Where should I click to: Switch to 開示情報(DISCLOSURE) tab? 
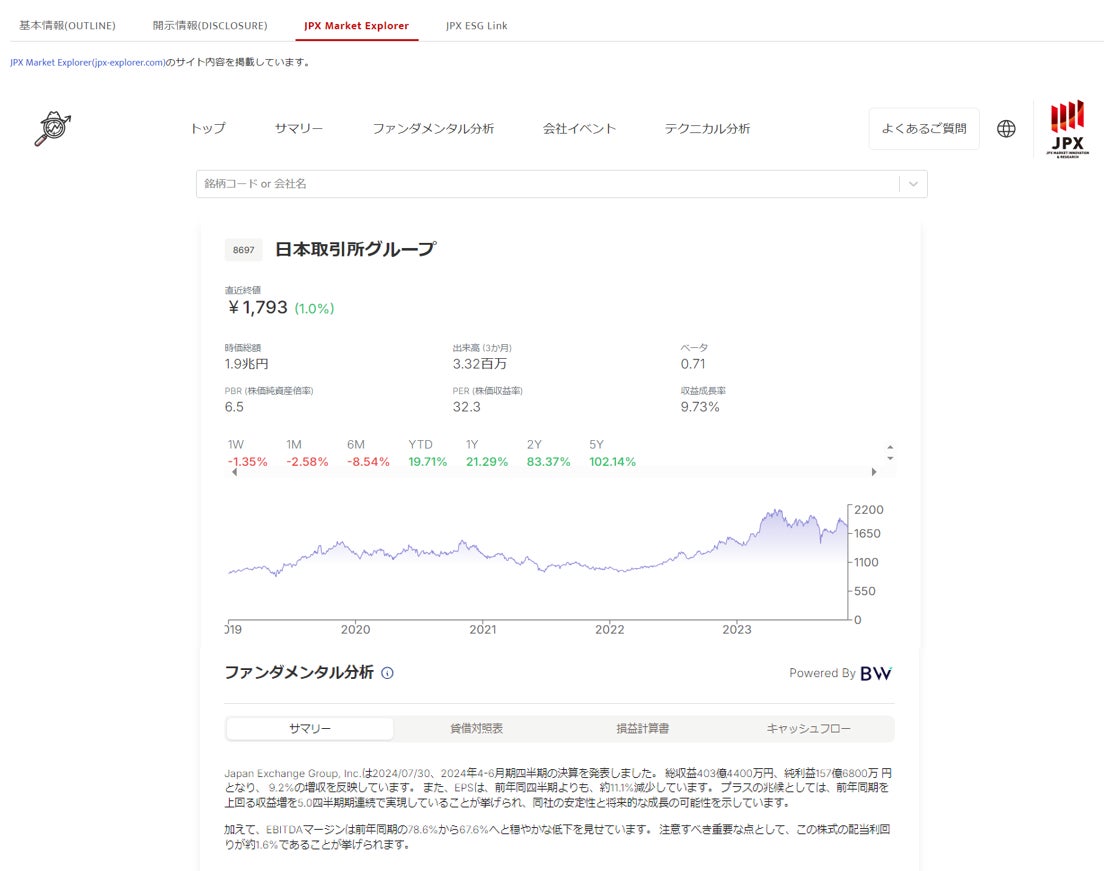tap(210, 26)
